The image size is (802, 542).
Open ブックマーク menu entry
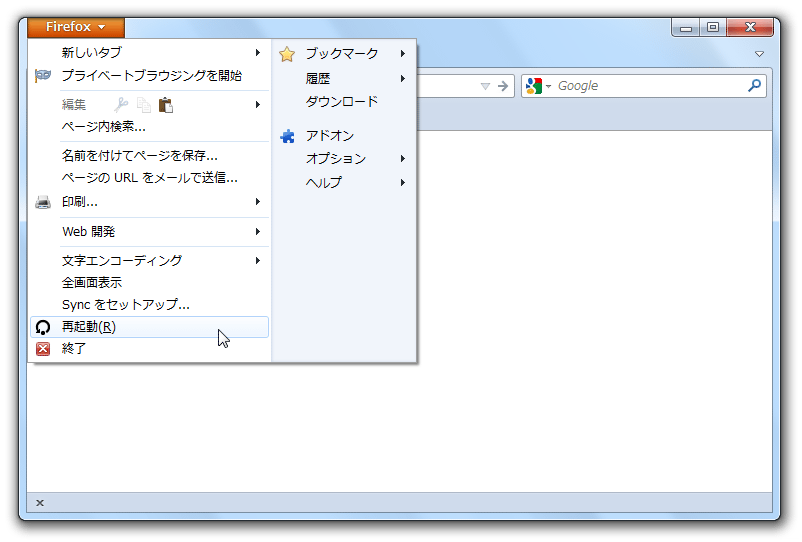click(x=345, y=54)
